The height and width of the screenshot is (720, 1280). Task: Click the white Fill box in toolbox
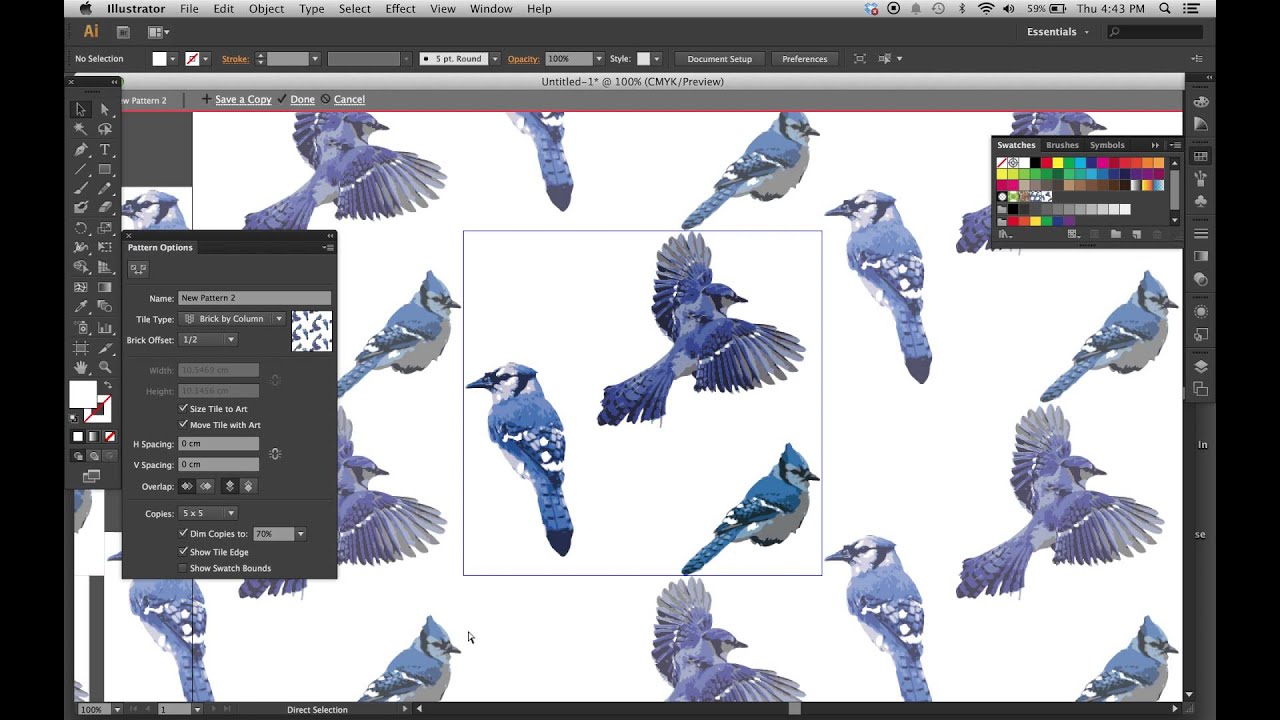(x=82, y=394)
